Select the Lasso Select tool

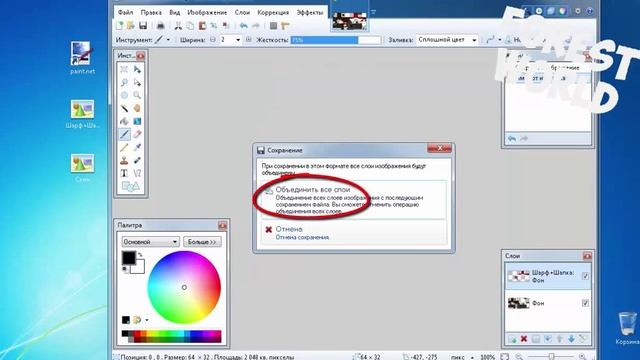(124, 82)
